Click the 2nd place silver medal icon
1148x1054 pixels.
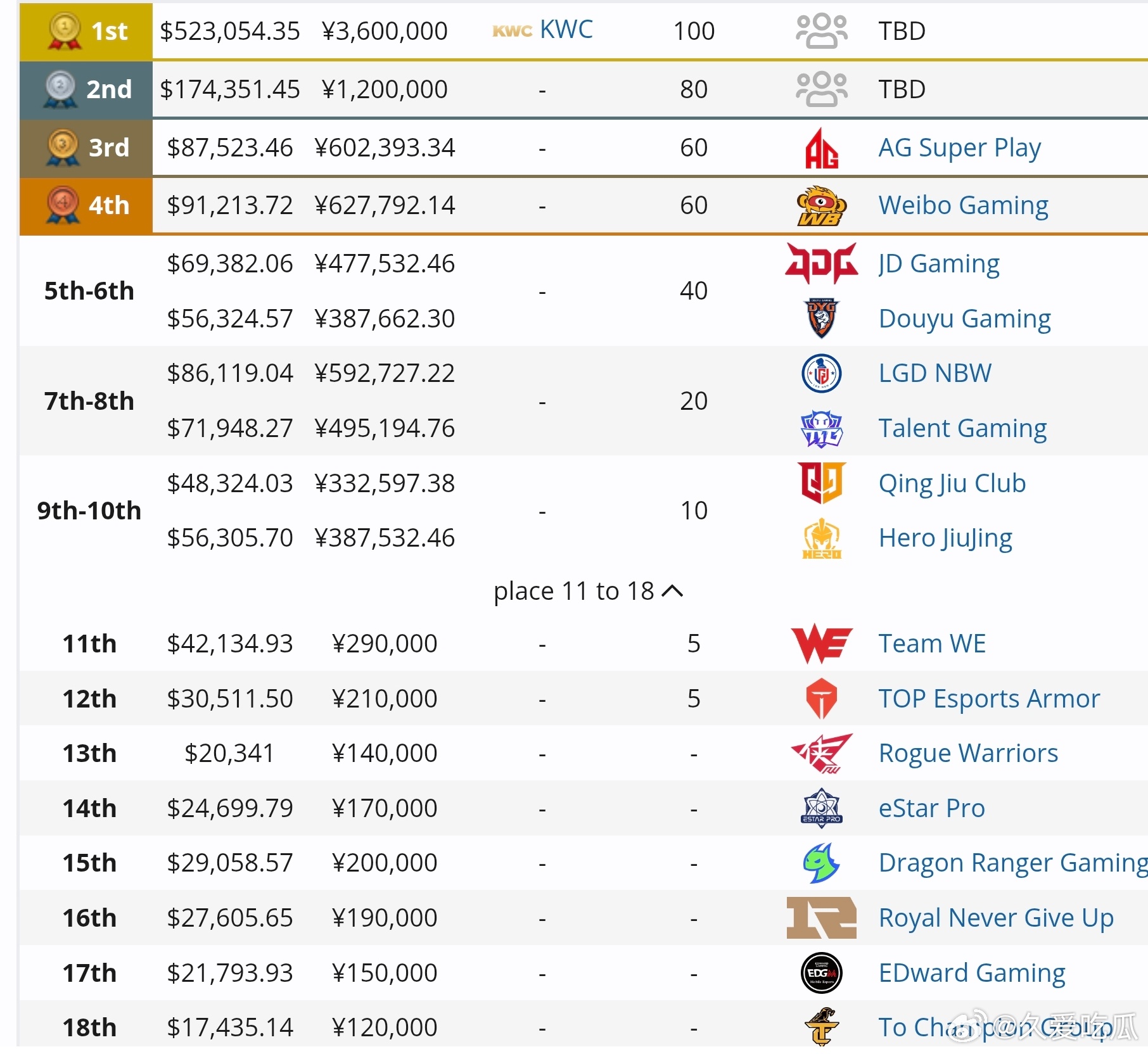pos(61,89)
